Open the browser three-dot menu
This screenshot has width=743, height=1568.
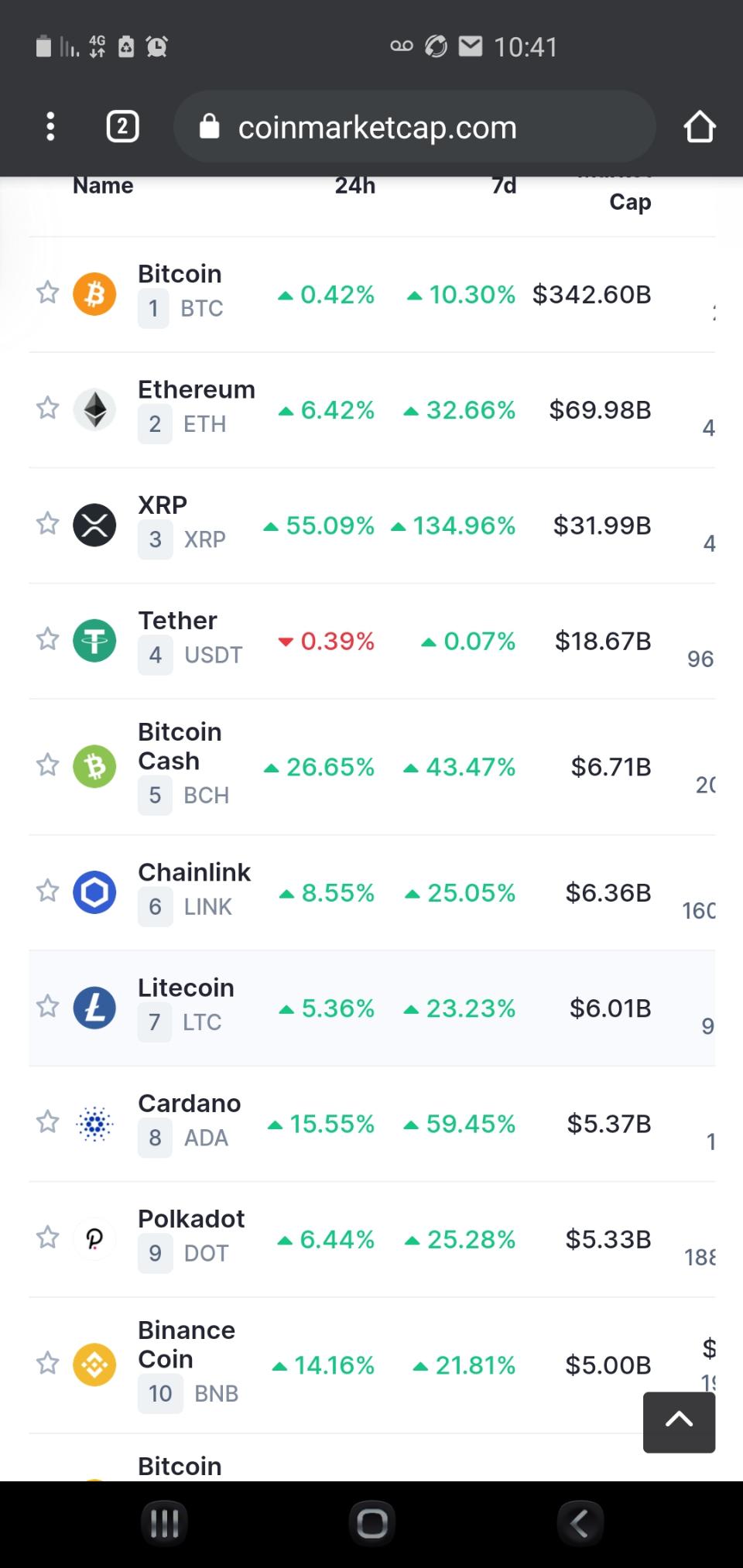(50, 126)
